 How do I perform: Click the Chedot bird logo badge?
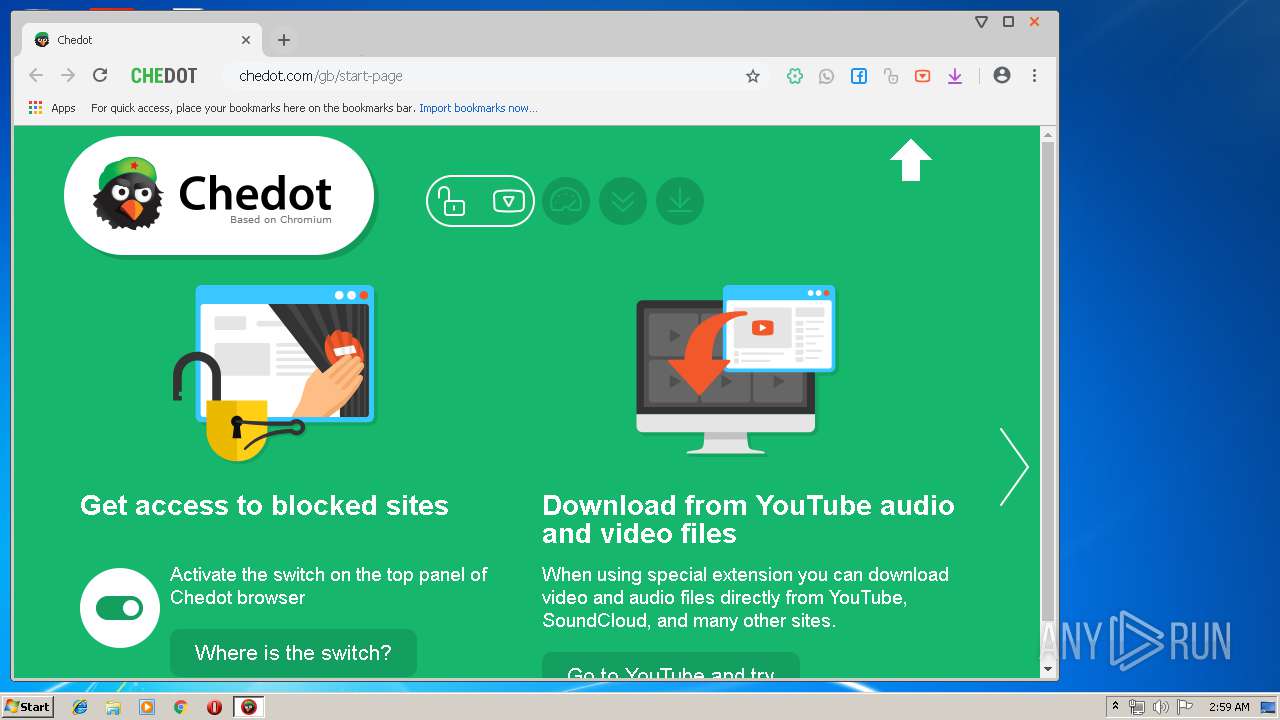pos(219,196)
